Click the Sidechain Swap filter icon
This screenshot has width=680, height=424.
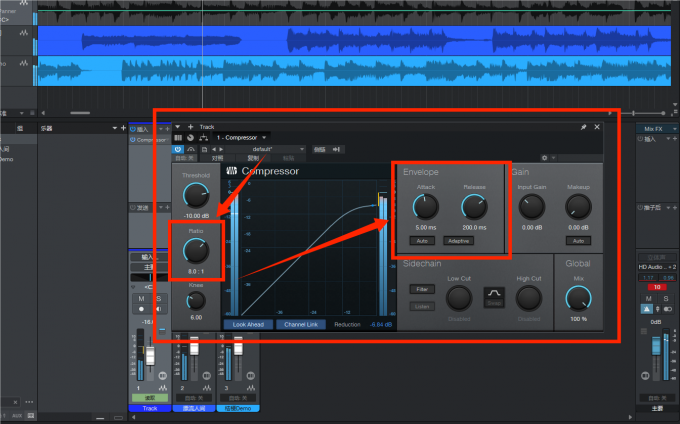coord(496,297)
